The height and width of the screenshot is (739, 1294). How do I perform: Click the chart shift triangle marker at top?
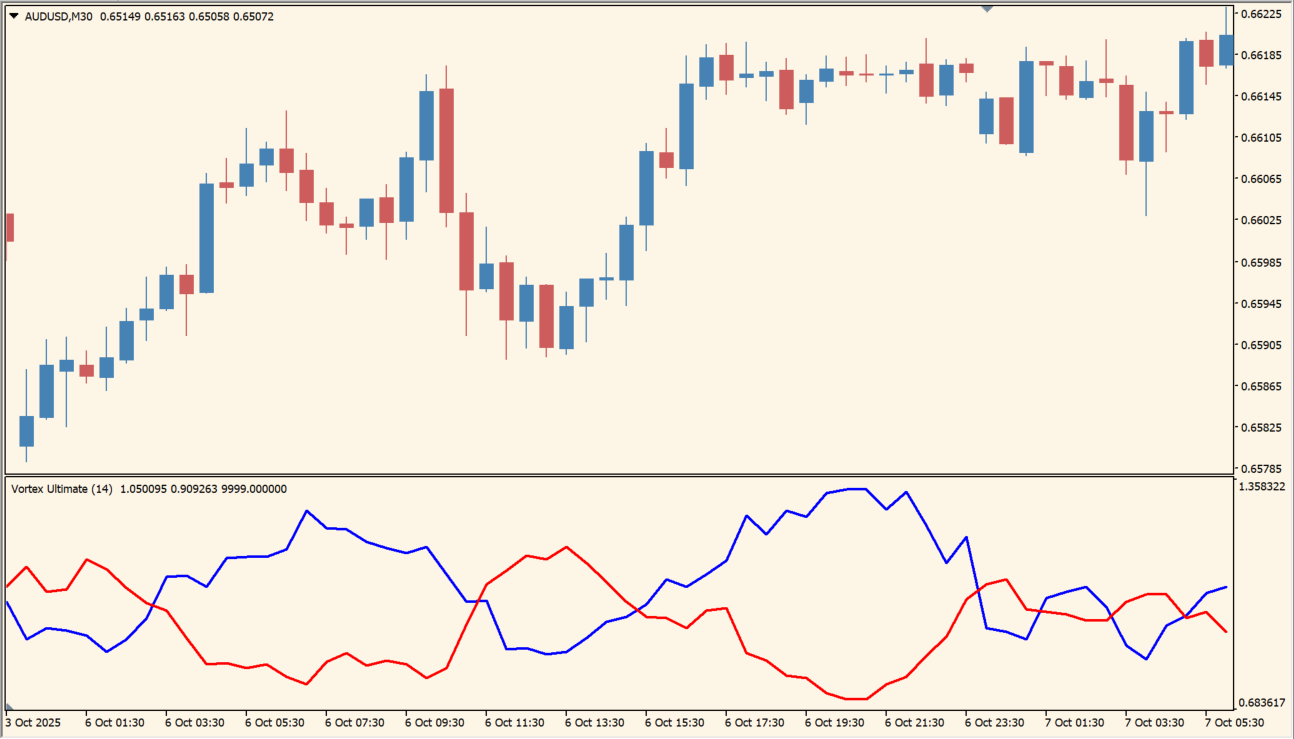pyautogui.click(x=987, y=9)
